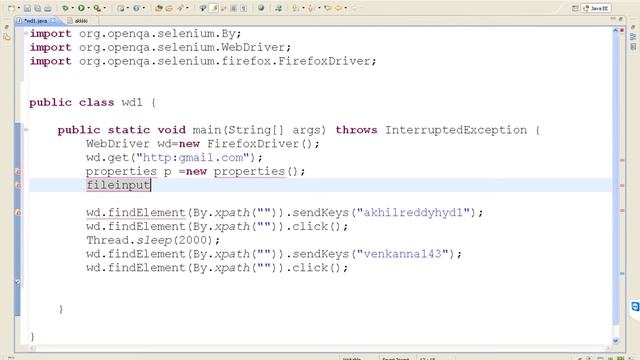Screen dimensions: 640x360
Task: Click the TeamViewer side panel icon
Action: (635, 306)
